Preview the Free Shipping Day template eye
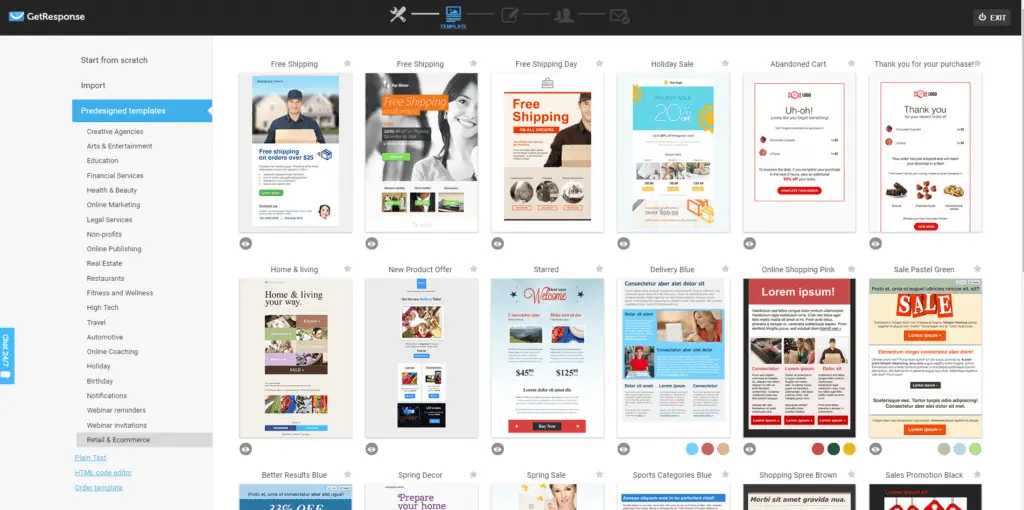 tap(498, 244)
